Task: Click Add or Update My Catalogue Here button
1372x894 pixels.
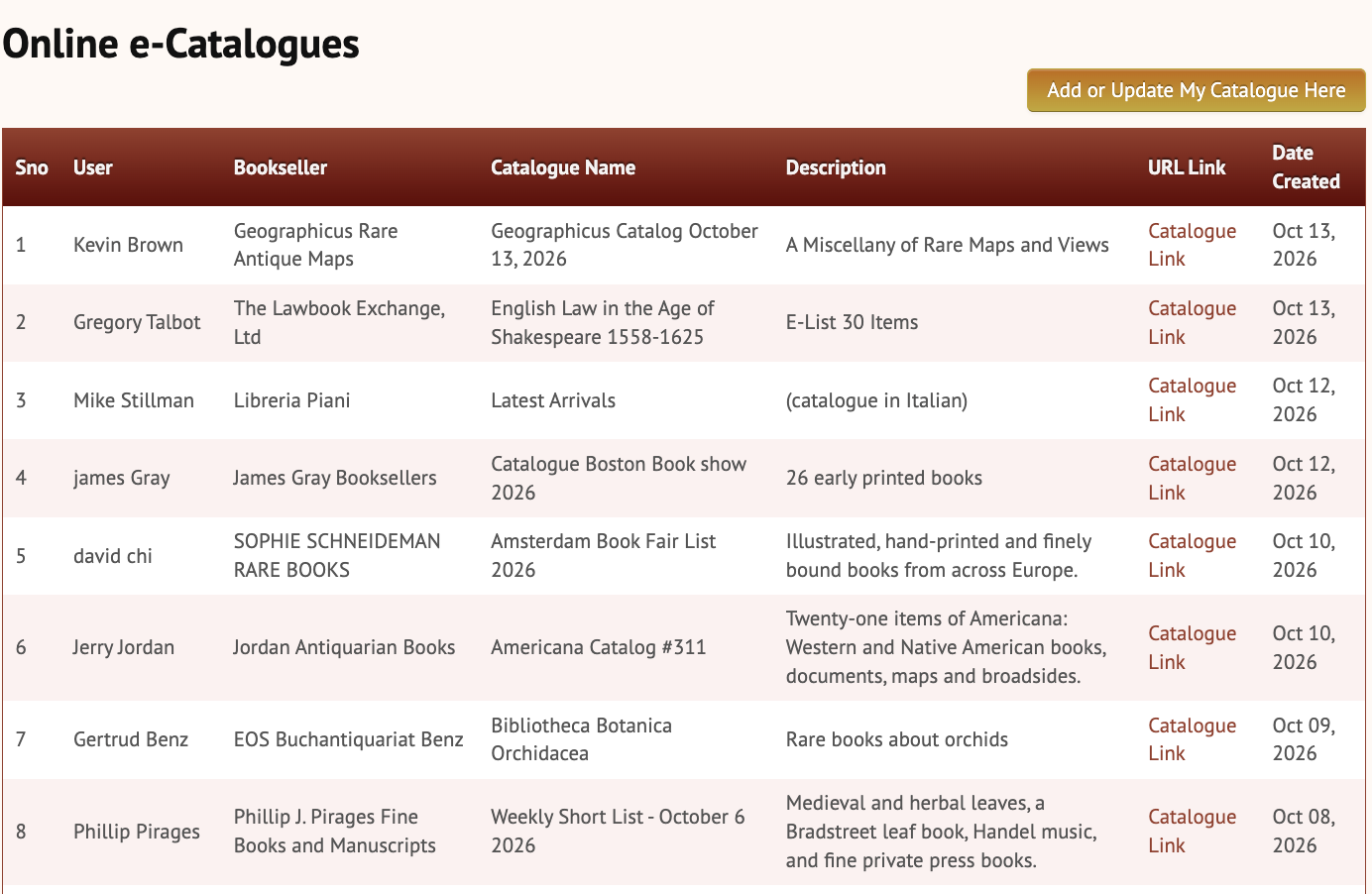Action: pyautogui.click(x=1196, y=90)
